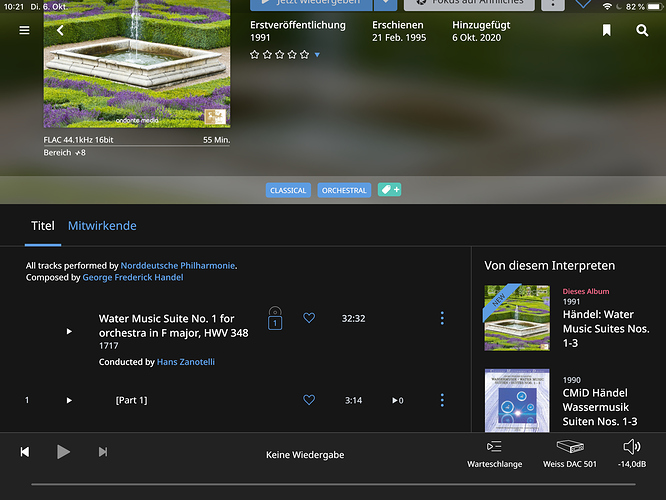This screenshot has height=500, width=666.
Task: Click the Wi-Fi icon in status bar
Action: [607, 6]
